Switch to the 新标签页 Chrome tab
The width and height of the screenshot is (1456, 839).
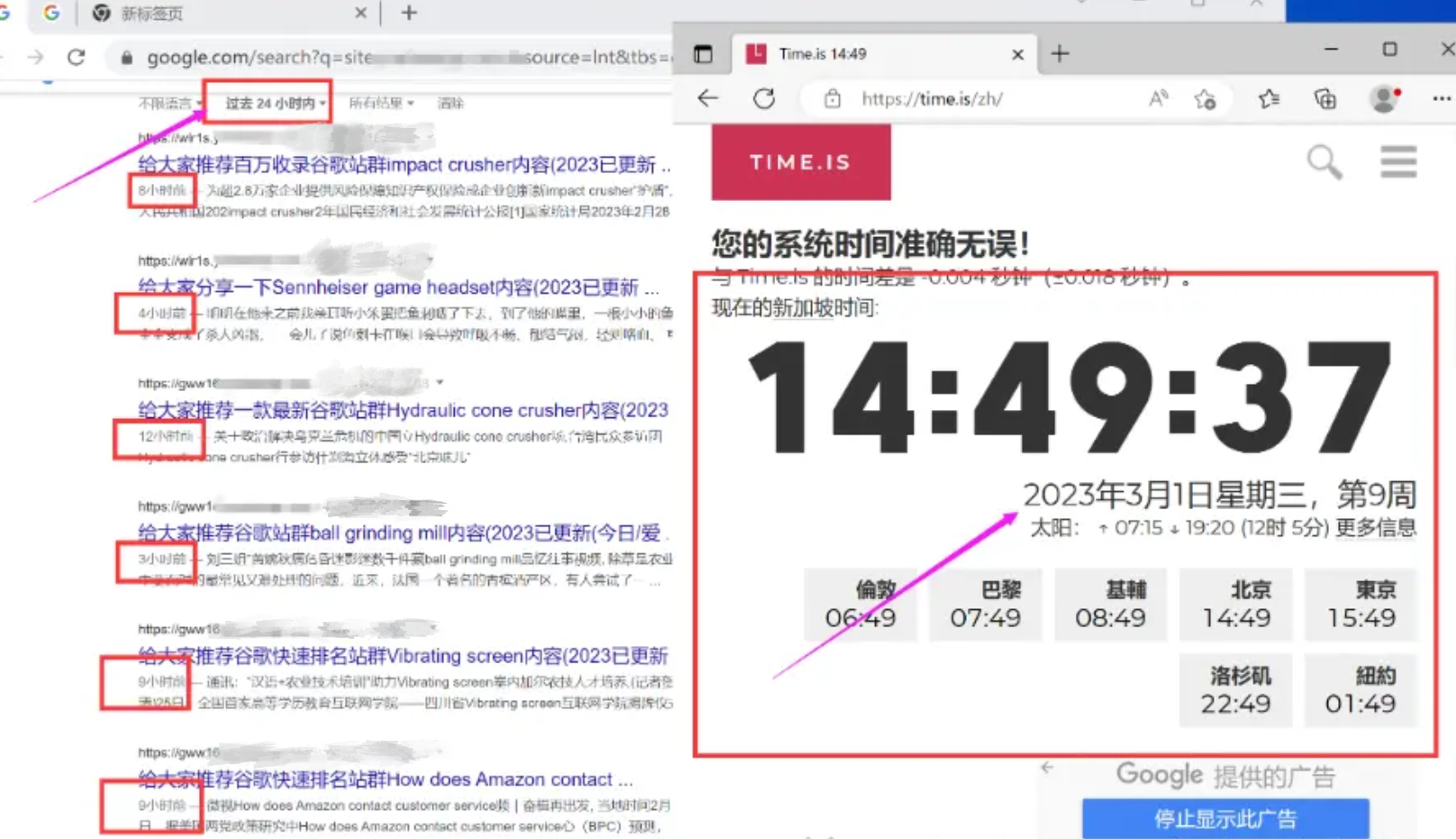click(230, 14)
